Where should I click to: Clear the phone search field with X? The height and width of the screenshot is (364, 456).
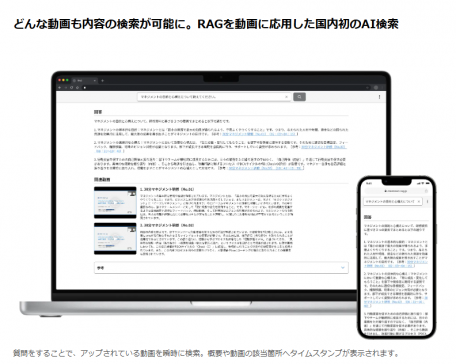[x=419, y=202]
